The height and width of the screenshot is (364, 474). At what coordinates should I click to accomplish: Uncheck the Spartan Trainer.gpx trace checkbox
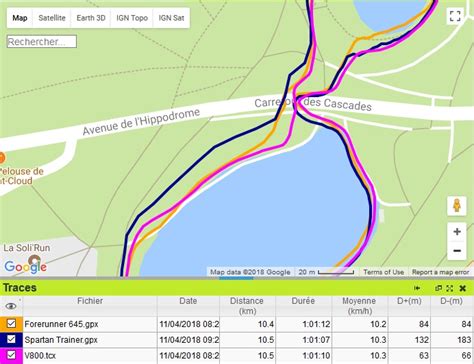point(11,339)
